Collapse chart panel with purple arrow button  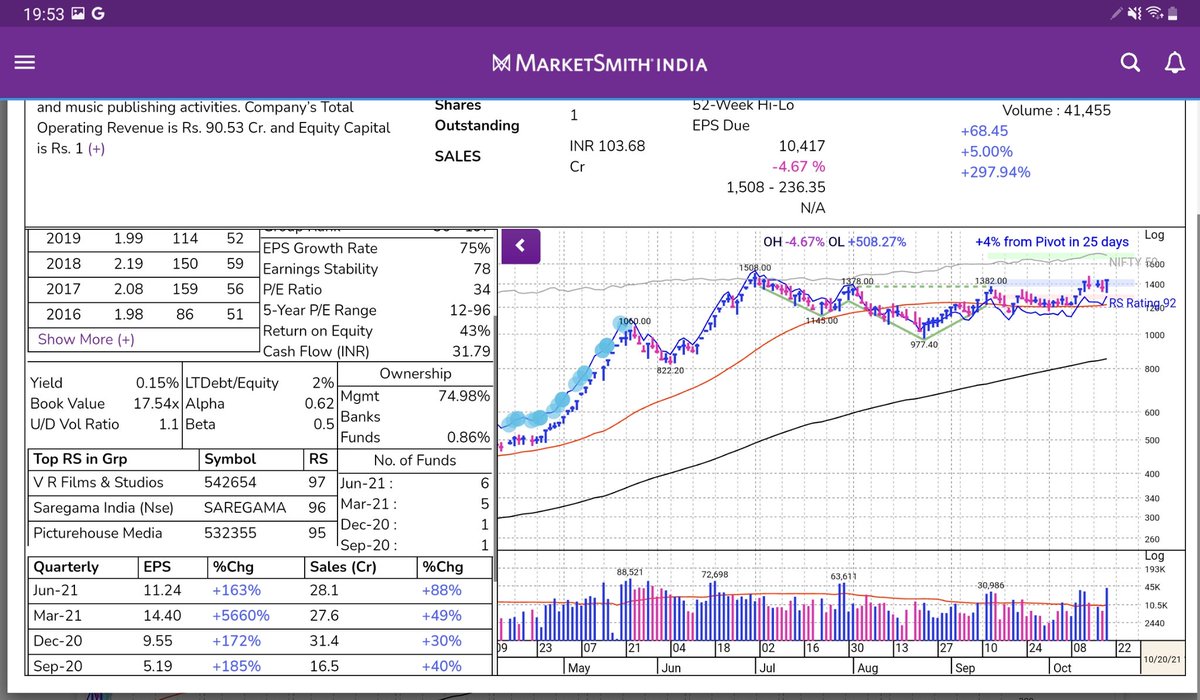(521, 245)
